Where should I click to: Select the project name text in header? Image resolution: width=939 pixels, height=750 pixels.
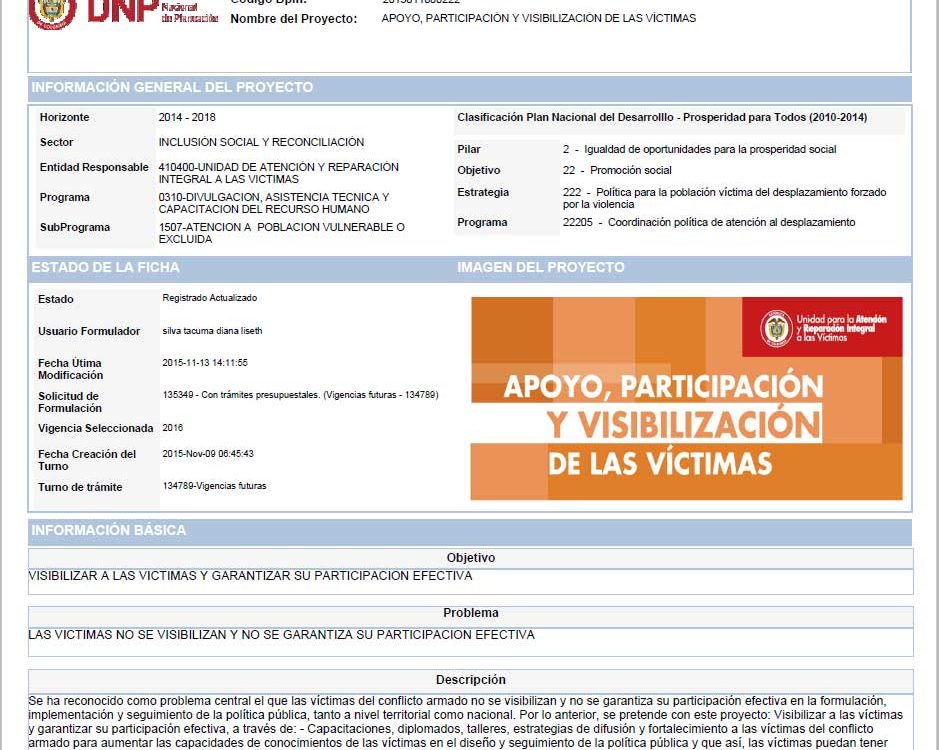point(538,18)
